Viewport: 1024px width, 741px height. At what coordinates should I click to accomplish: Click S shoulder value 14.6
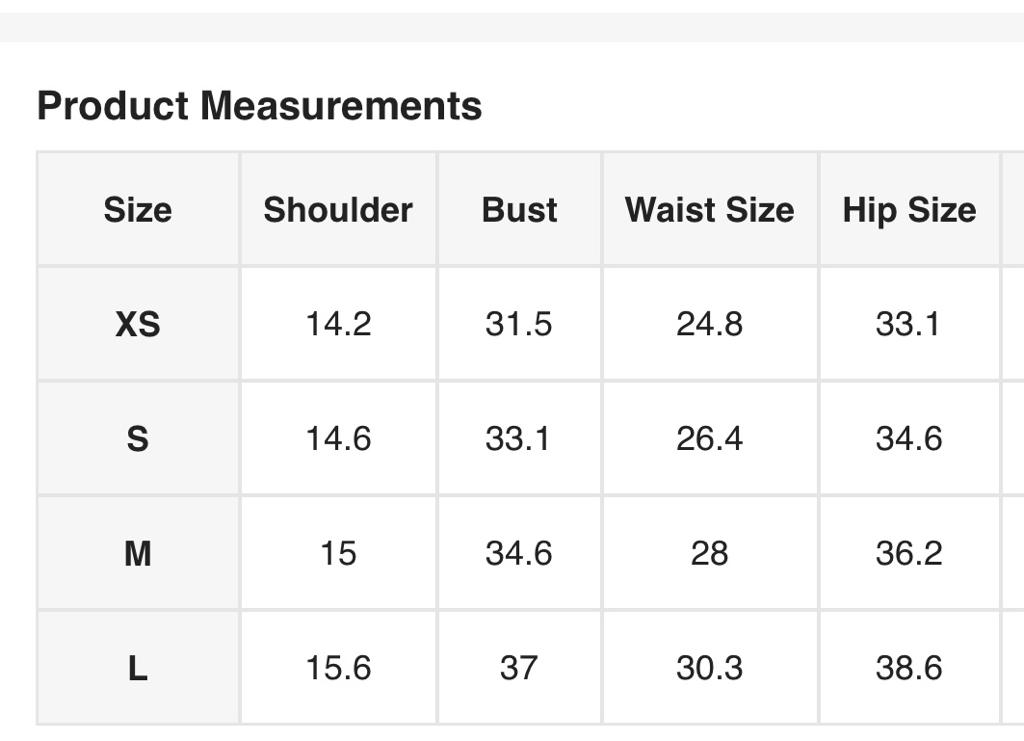[x=338, y=438]
